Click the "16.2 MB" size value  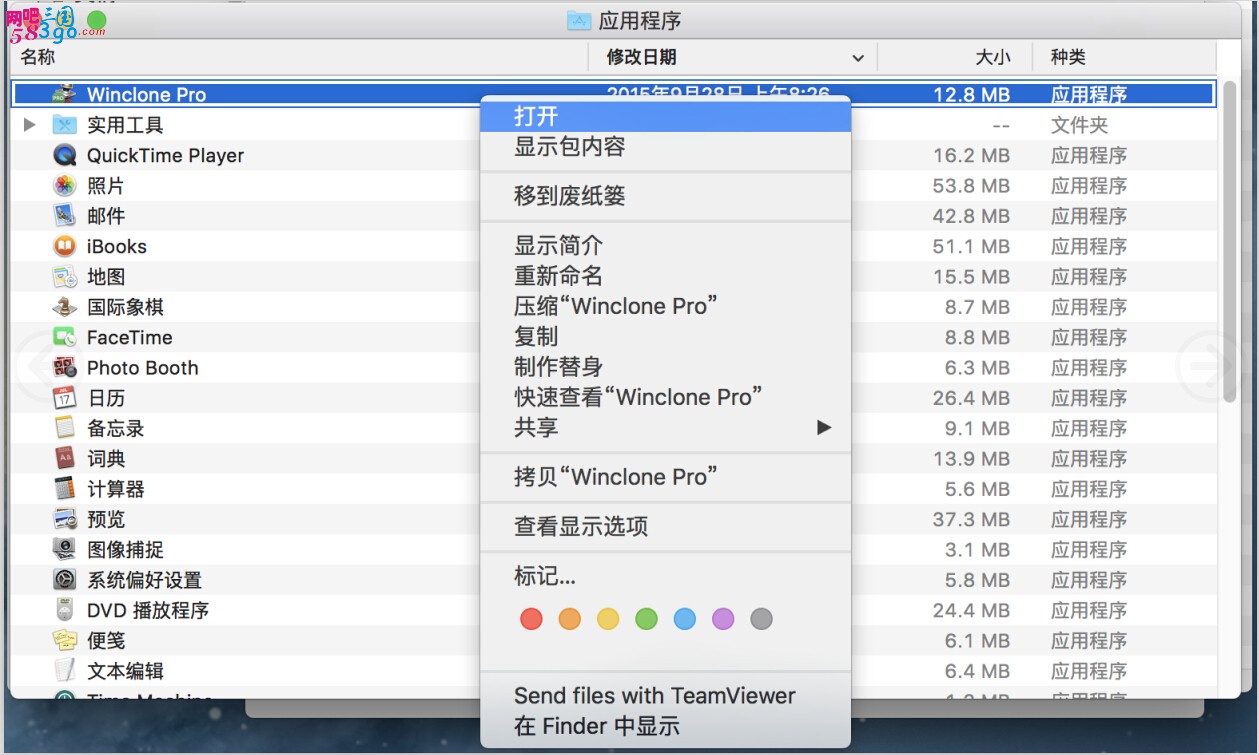[x=971, y=155]
